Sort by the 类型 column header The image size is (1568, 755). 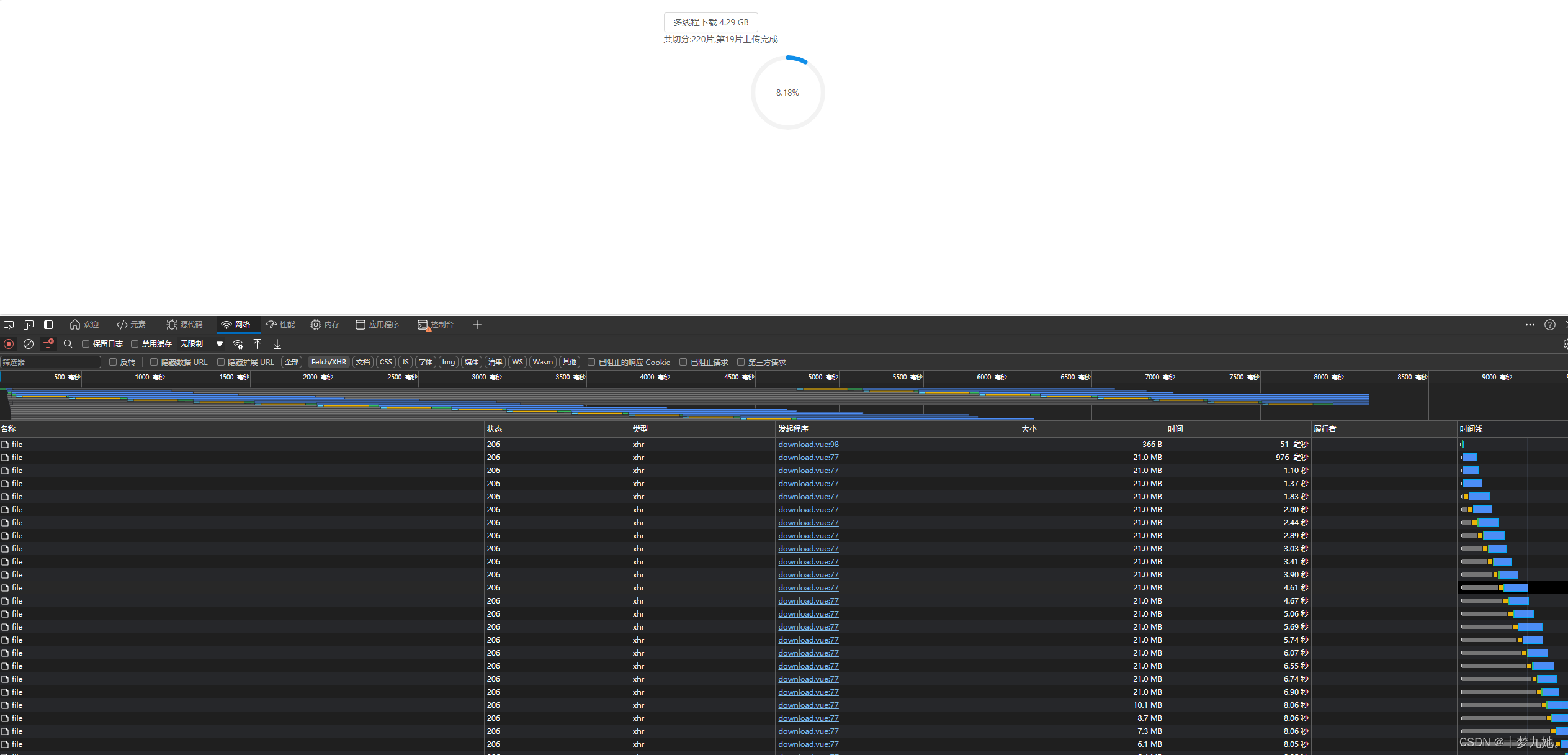tap(702, 429)
